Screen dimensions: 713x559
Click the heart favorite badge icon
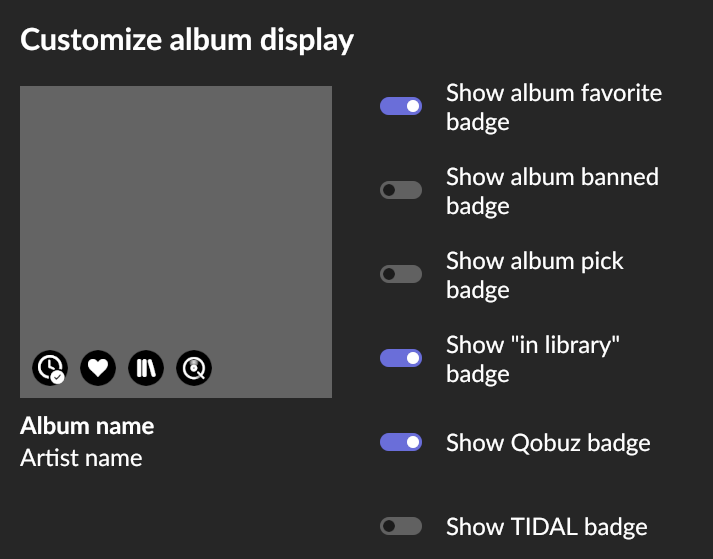98,368
